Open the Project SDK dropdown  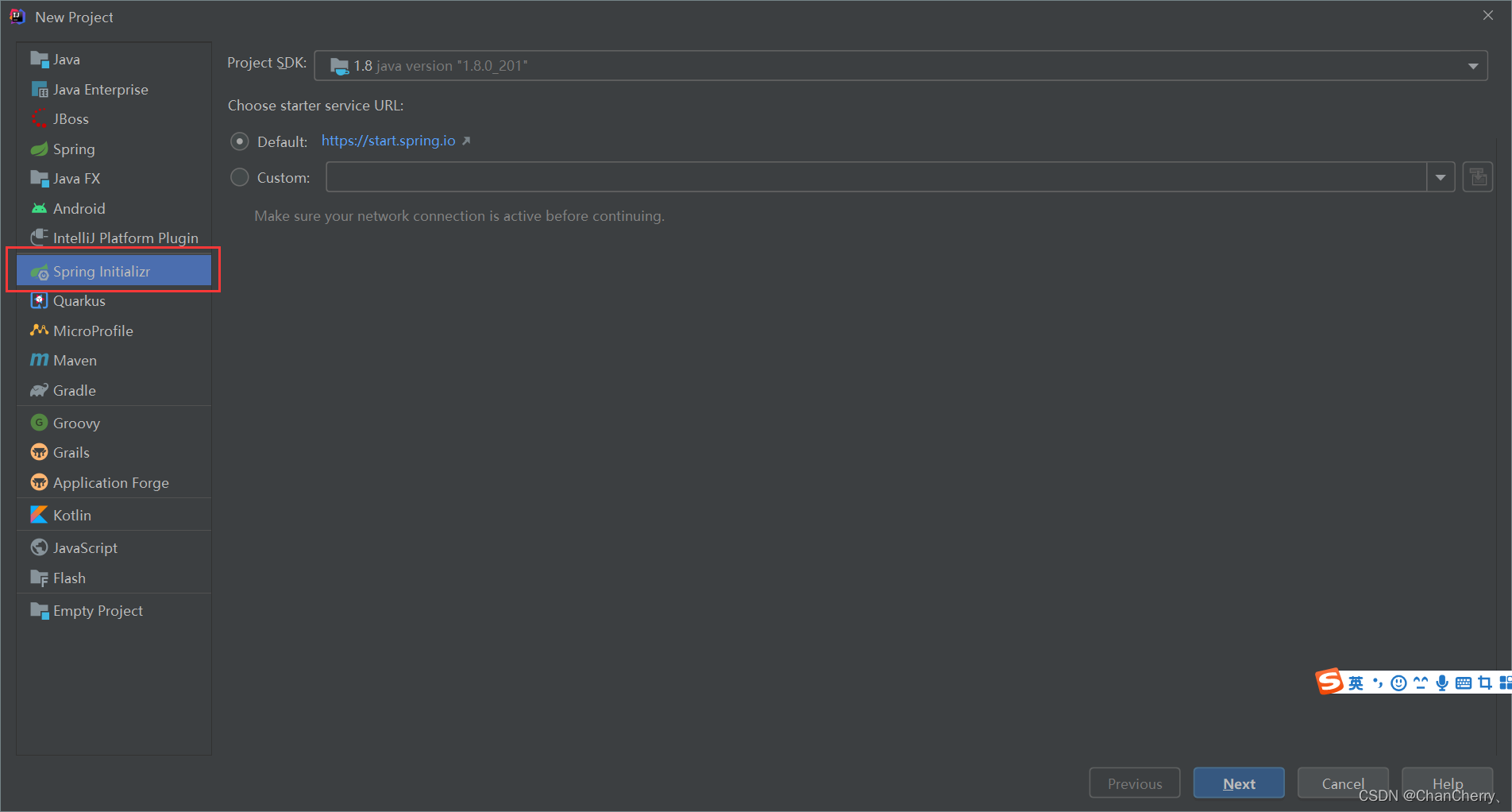click(x=901, y=66)
